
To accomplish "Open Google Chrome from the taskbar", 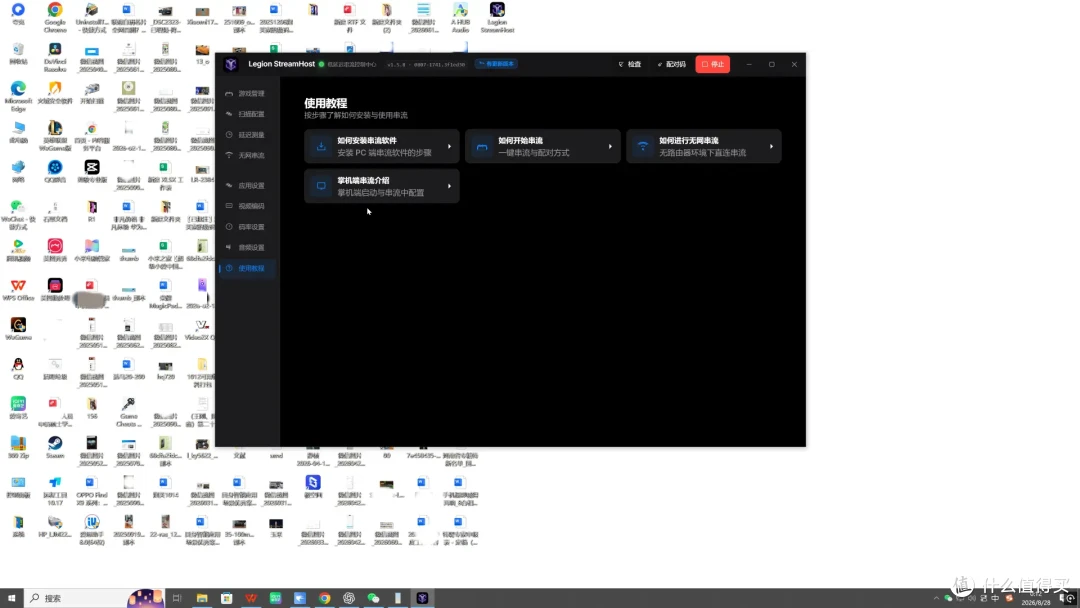I will click(x=324, y=598).
